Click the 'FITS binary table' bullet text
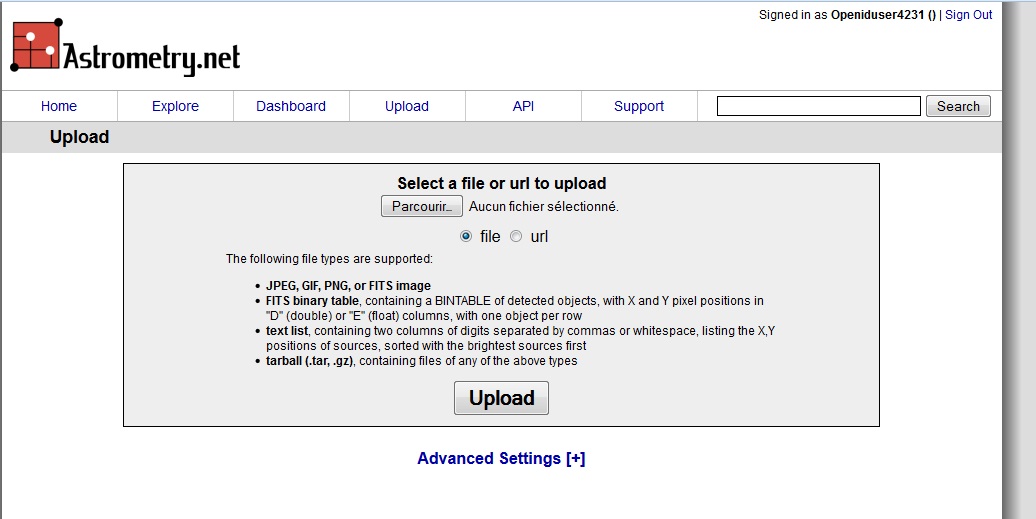 (x=312, y=301)
